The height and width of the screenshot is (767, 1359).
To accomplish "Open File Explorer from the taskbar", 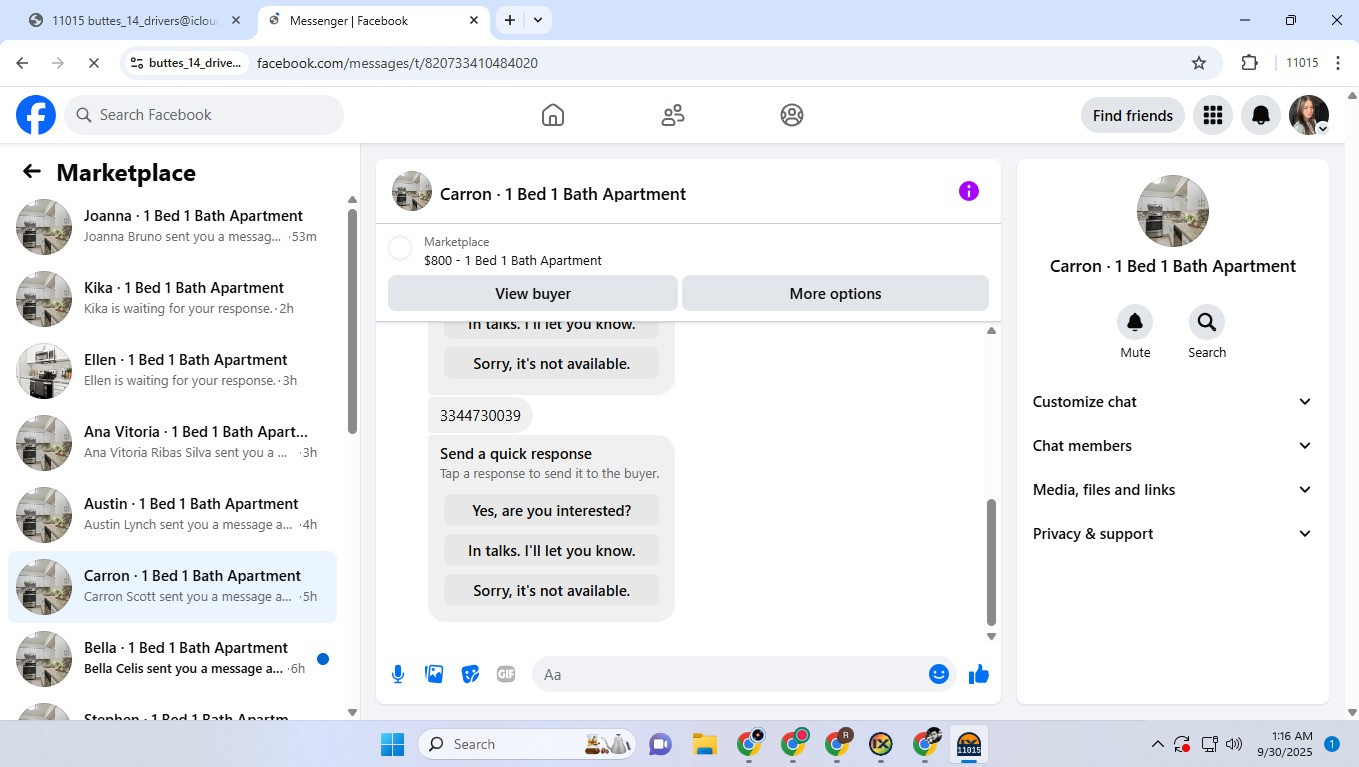I will [x=705, y=744].
